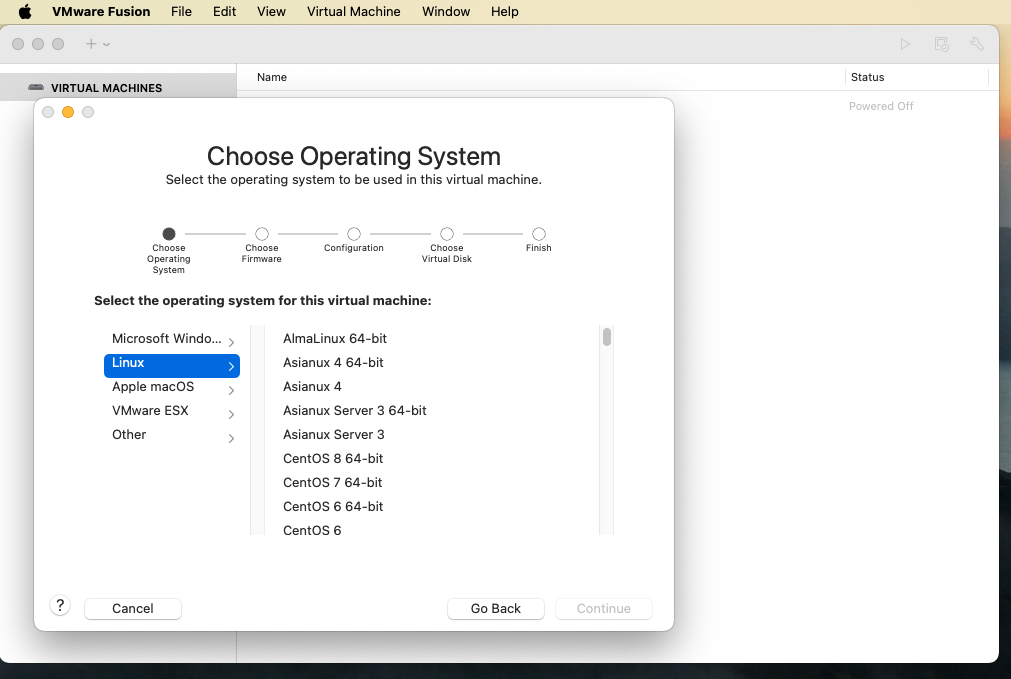Open the Snapshots toolbar icon

941,44
